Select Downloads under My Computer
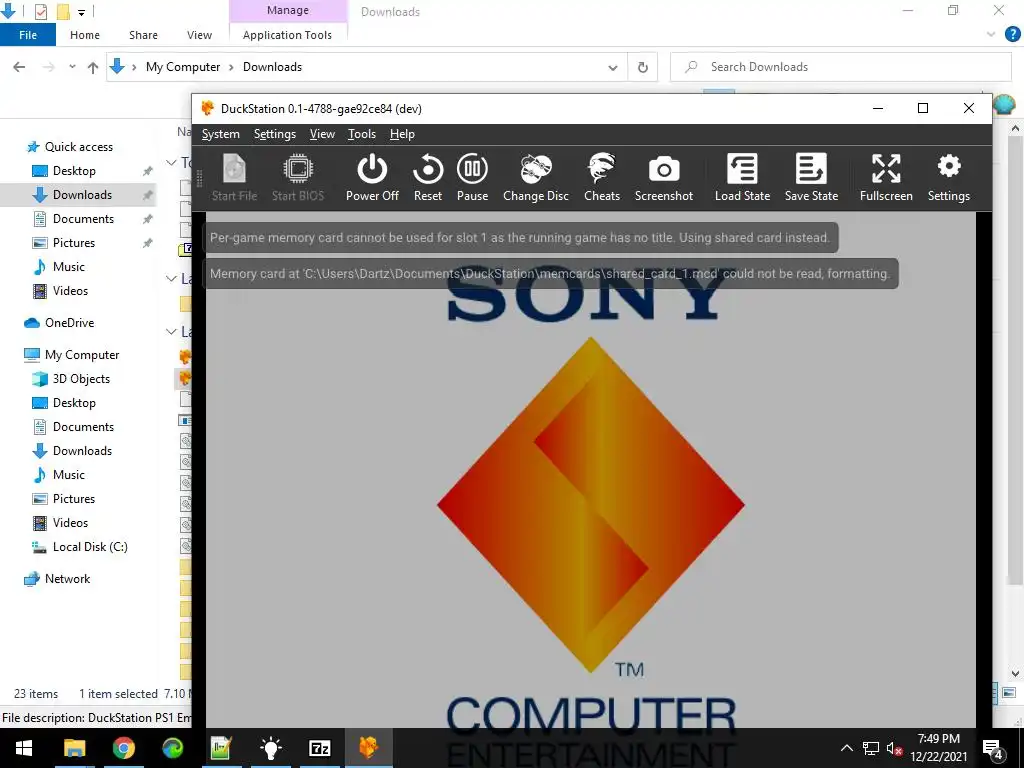The height and width of the screenshot is (768, 1024). tap(82, 451)
